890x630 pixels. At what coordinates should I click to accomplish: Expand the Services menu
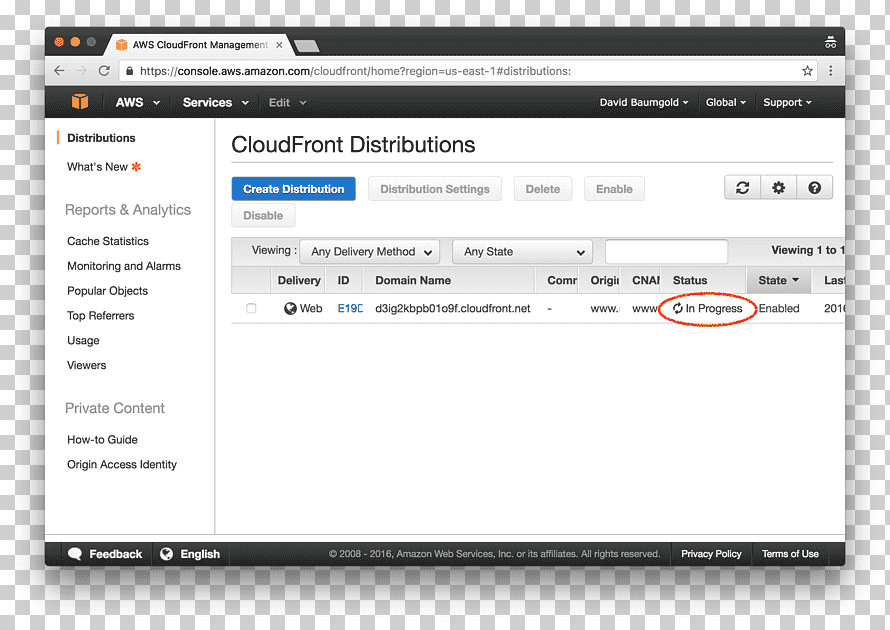pyautogui.click(x=216, y=103)
